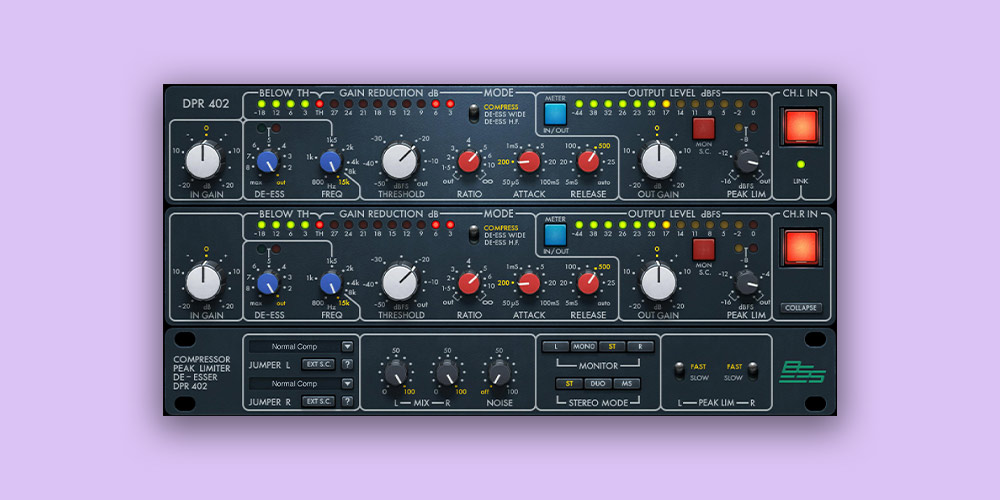1000x500 pixels.
Task: Click the red RATIO knob on channel R
Action: pyautogui.click(x=469, y=282)
